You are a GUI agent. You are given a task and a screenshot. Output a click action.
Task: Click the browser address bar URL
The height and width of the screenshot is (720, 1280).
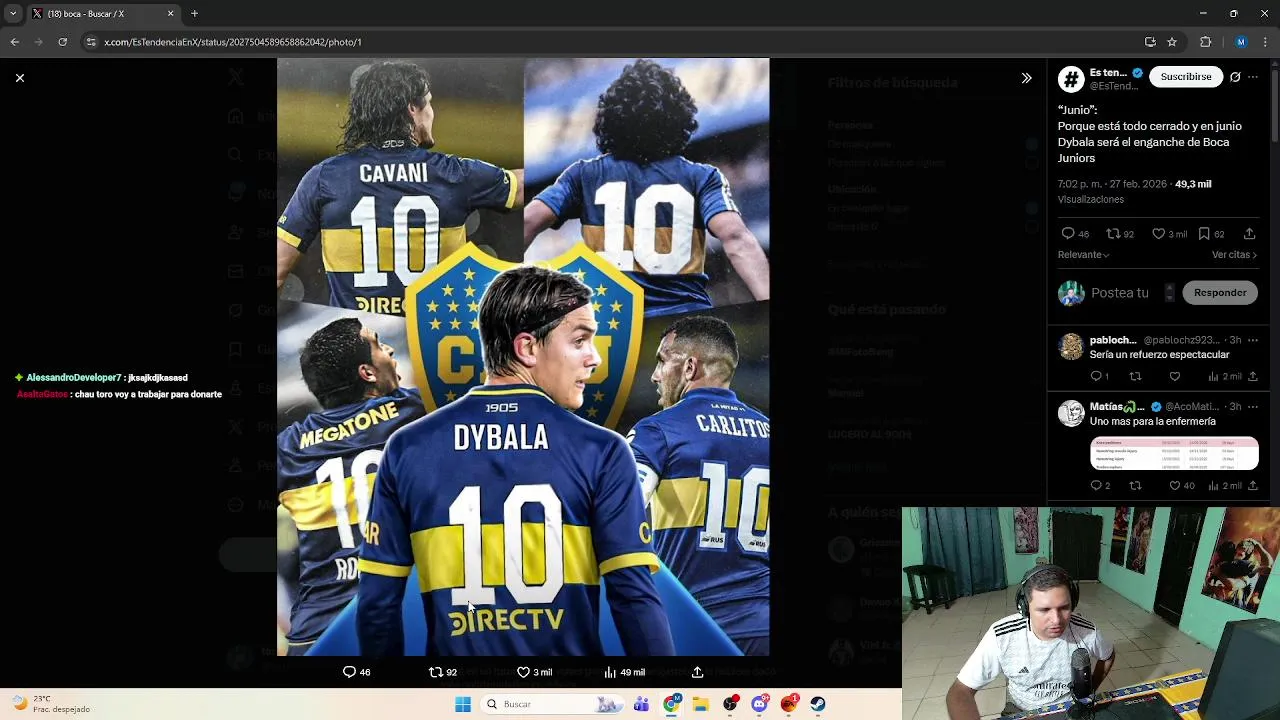point(233,42)
